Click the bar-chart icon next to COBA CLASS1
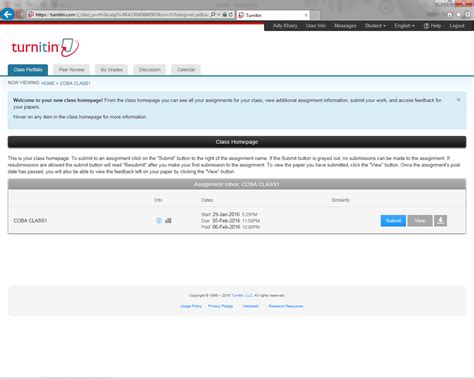474x379 pixels. point(168,220)
